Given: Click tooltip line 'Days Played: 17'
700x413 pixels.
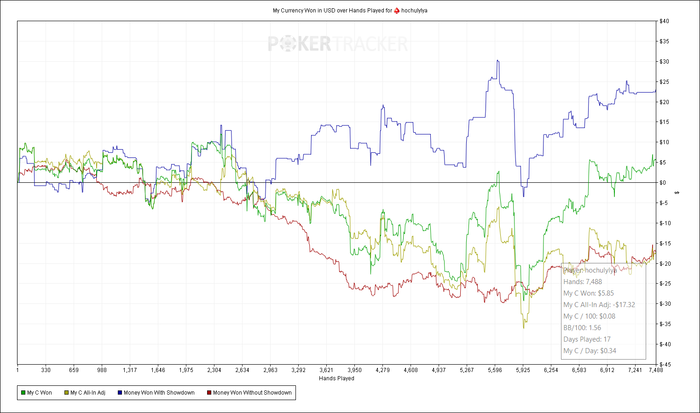Looking at the screenshot, I should tap(587, 339).
